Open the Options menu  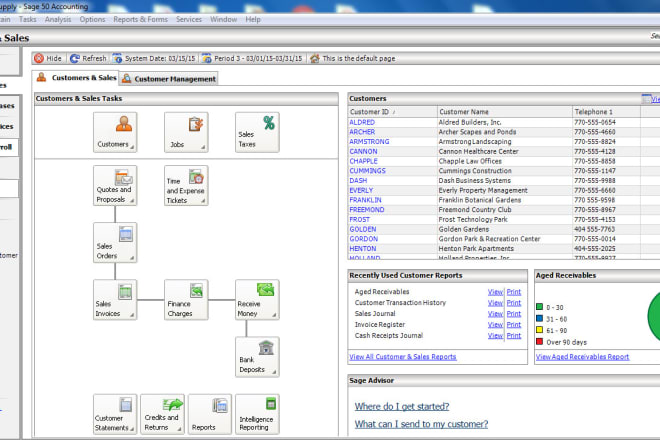pyautogui.click(x=92, y=19)
